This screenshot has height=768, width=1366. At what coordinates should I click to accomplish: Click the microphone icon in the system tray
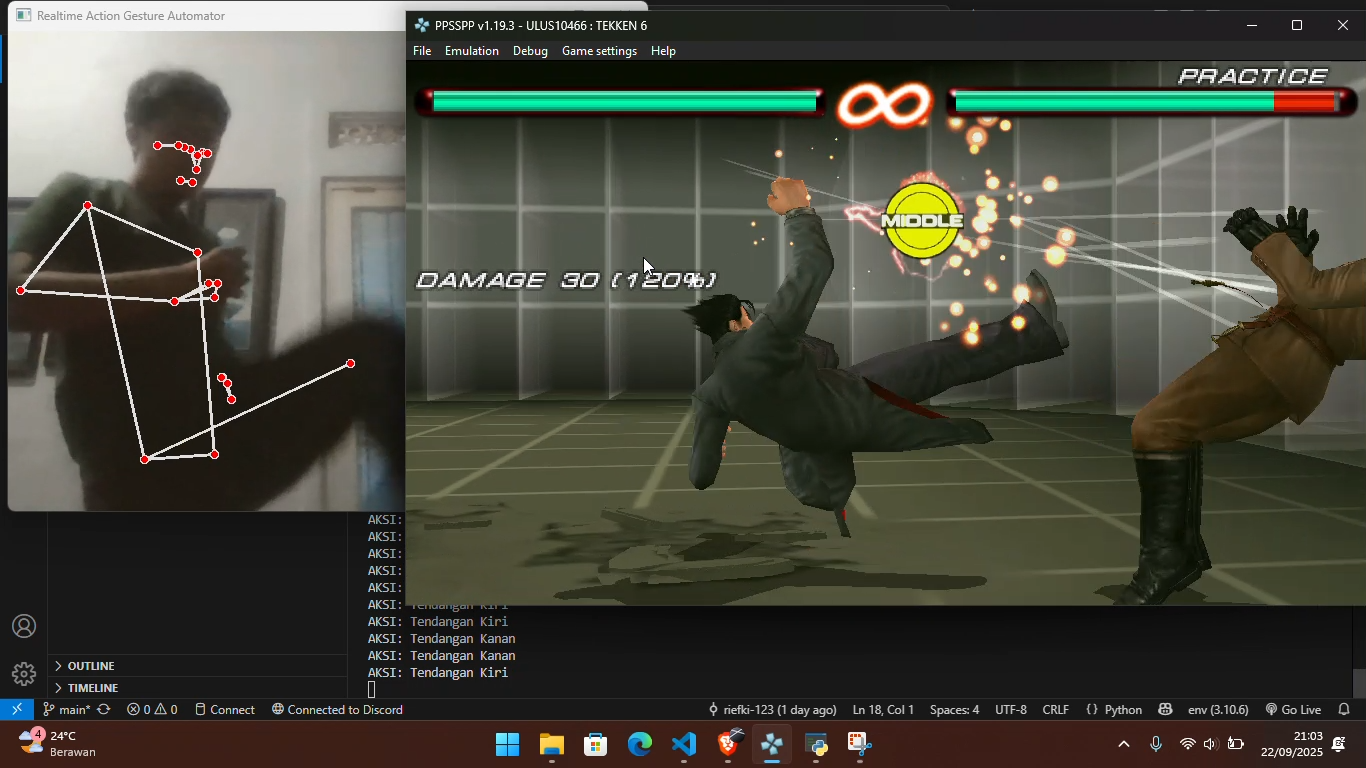1156,745
